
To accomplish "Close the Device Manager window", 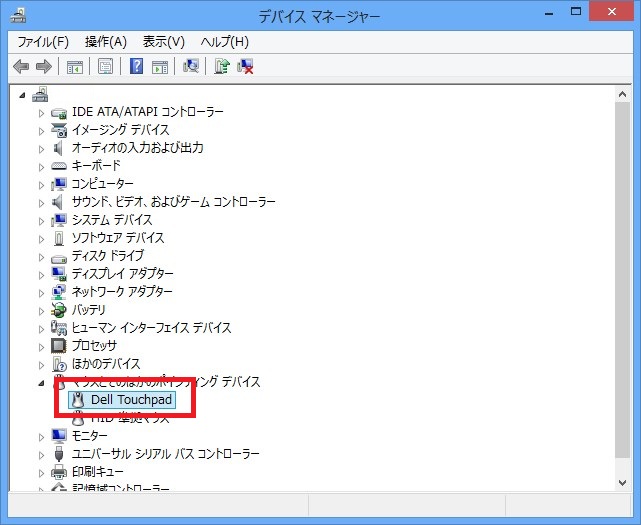I will (x=612, y=12).
